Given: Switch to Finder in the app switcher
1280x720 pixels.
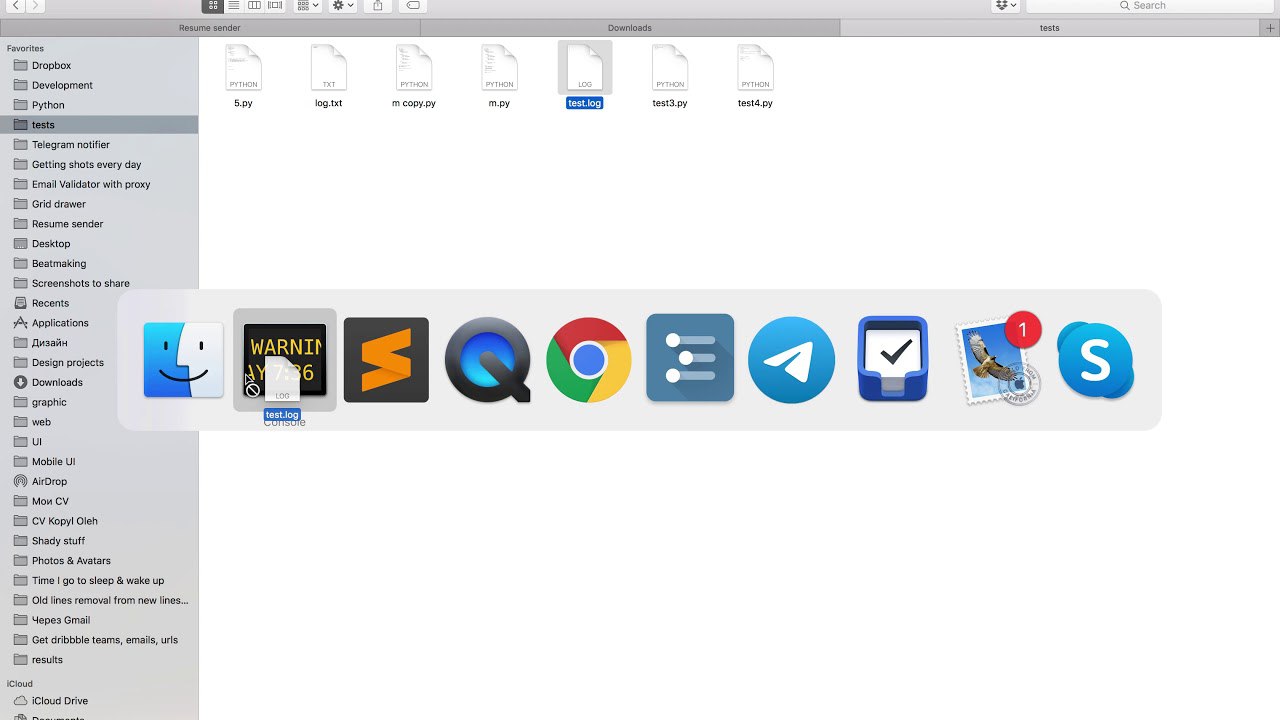Looking at the screenshot, I should (183, 360).
